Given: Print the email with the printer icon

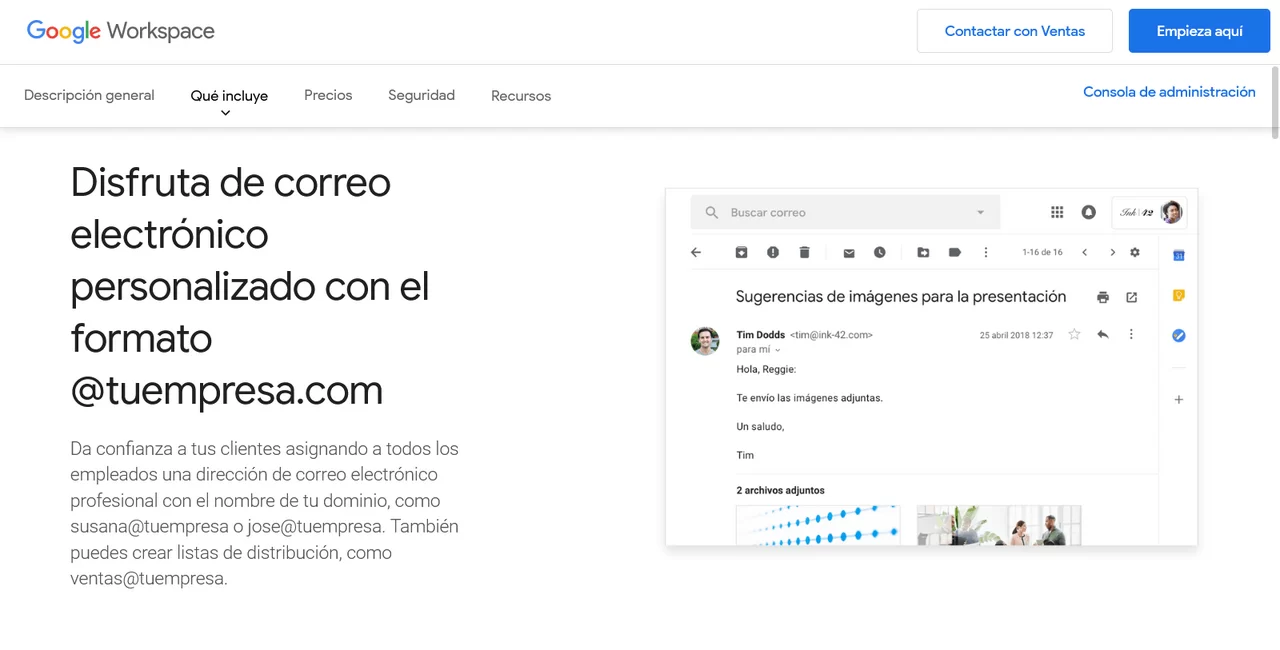Looking at the screenshot, I should 1103,297.
